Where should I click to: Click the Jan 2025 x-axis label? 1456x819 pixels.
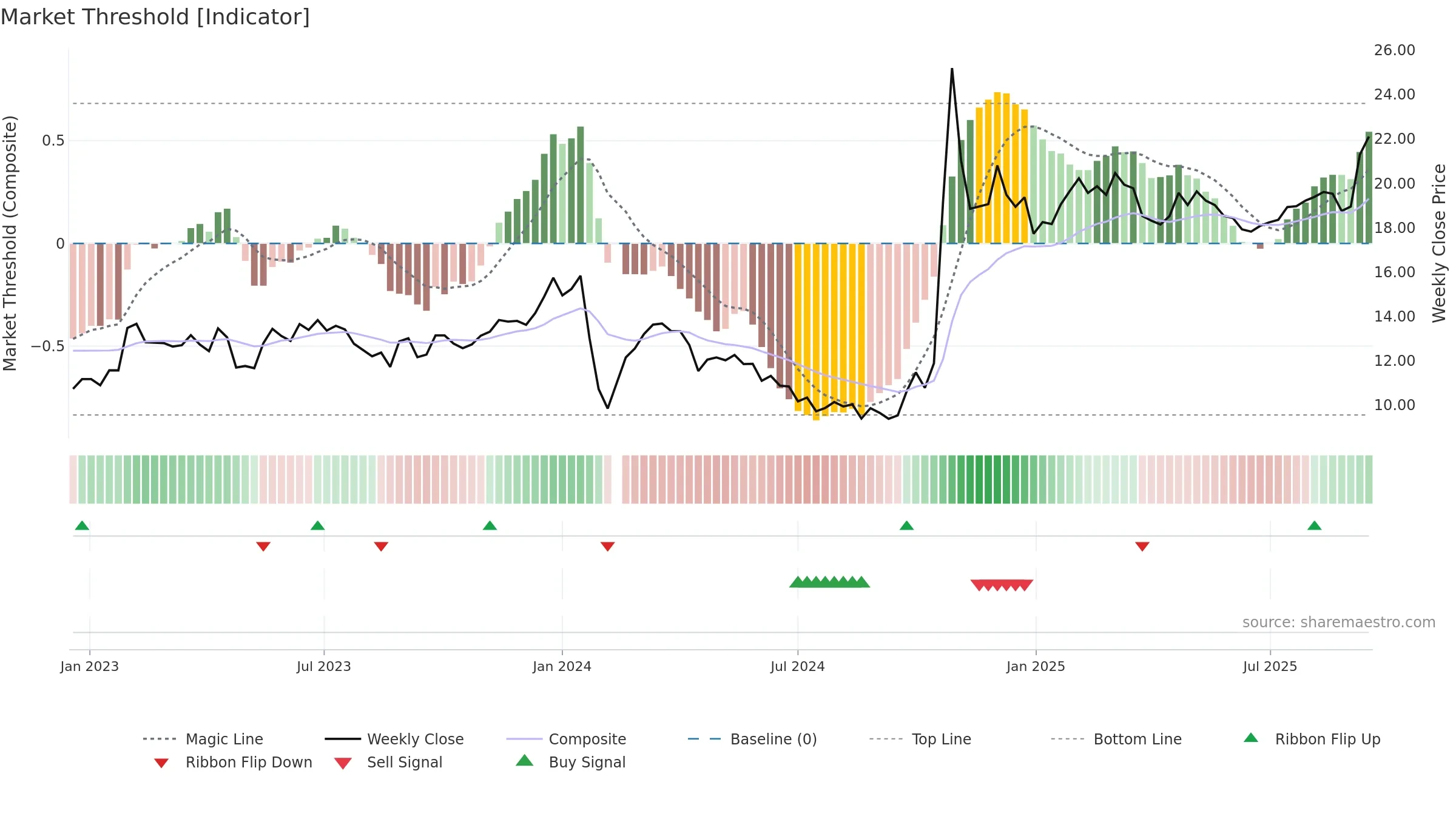point(1036,666)
